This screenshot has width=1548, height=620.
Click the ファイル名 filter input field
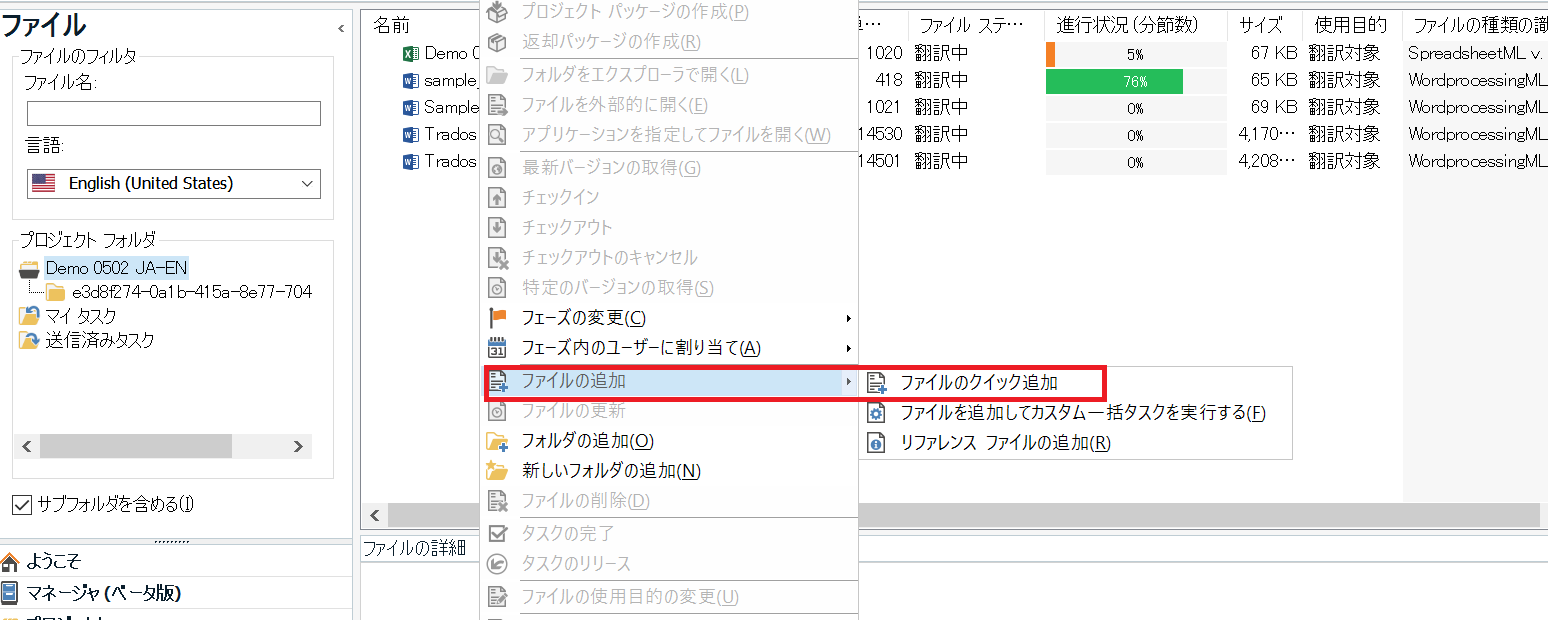173,113
